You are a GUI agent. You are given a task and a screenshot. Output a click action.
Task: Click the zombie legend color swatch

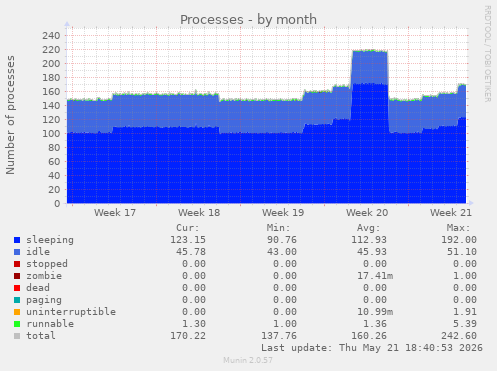click(x=17, y=276)
